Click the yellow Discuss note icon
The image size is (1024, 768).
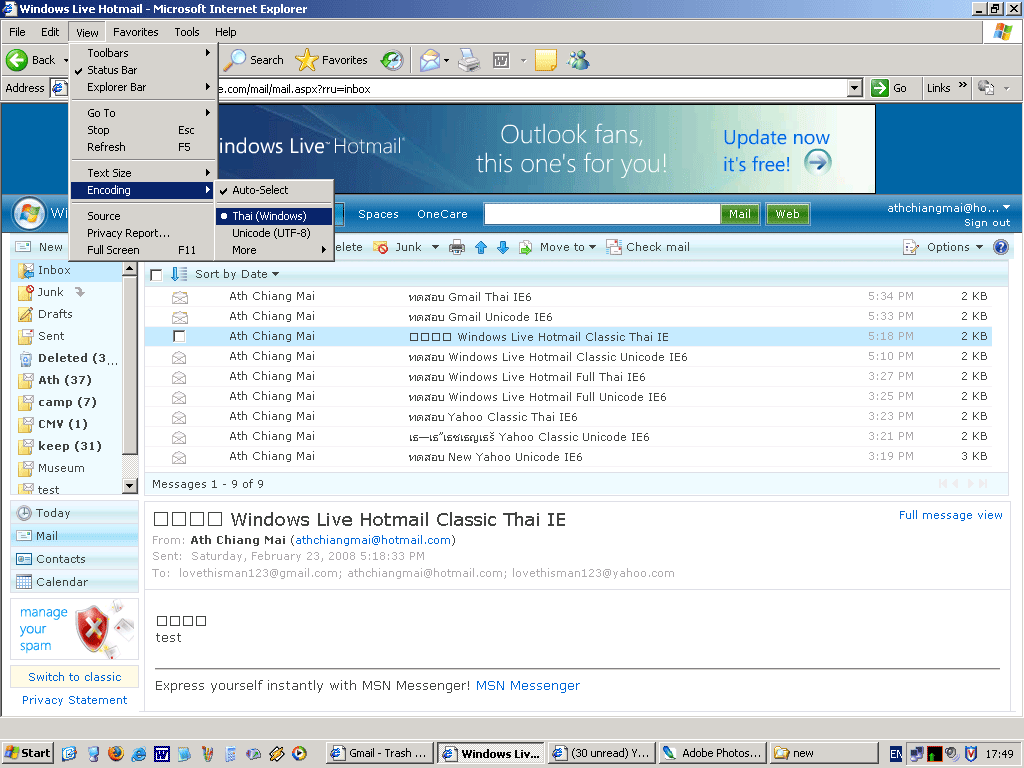coord(545,60)
